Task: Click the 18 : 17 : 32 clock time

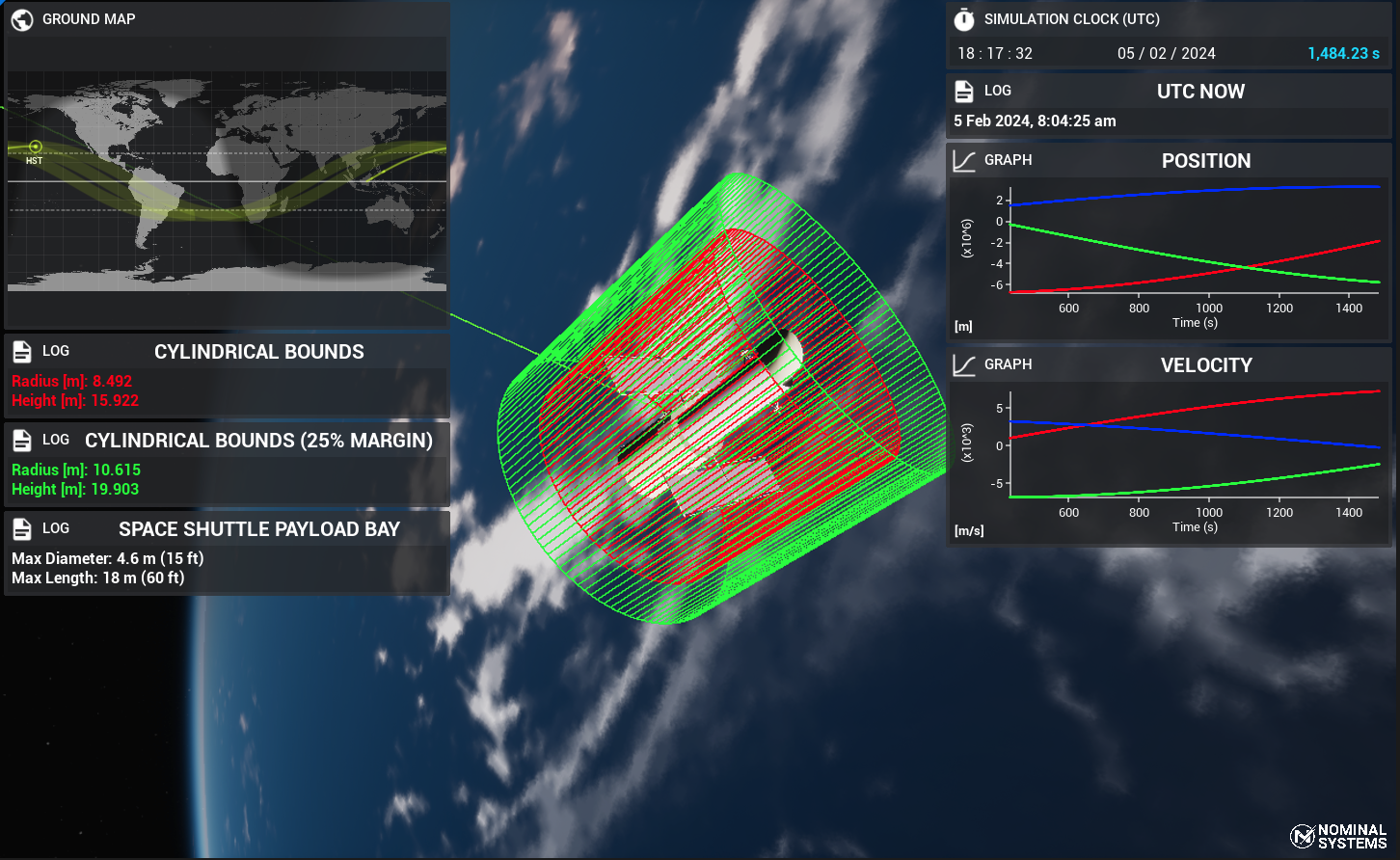Action: [x=995, y=54]
